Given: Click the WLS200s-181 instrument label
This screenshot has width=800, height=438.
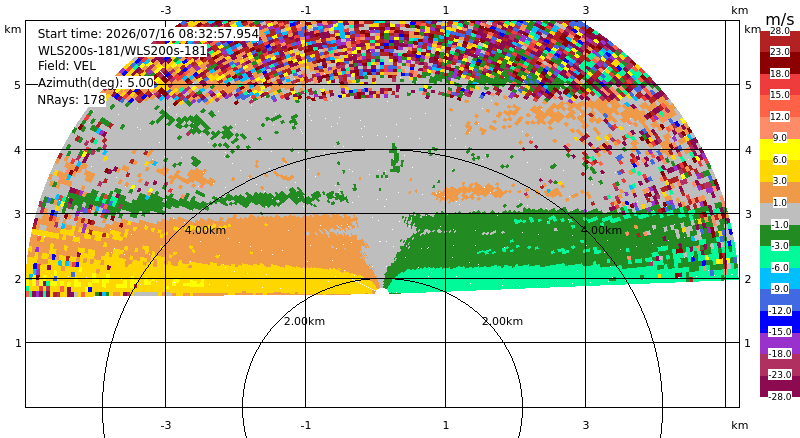Looking at the screenshot, I should coord(122,51).
